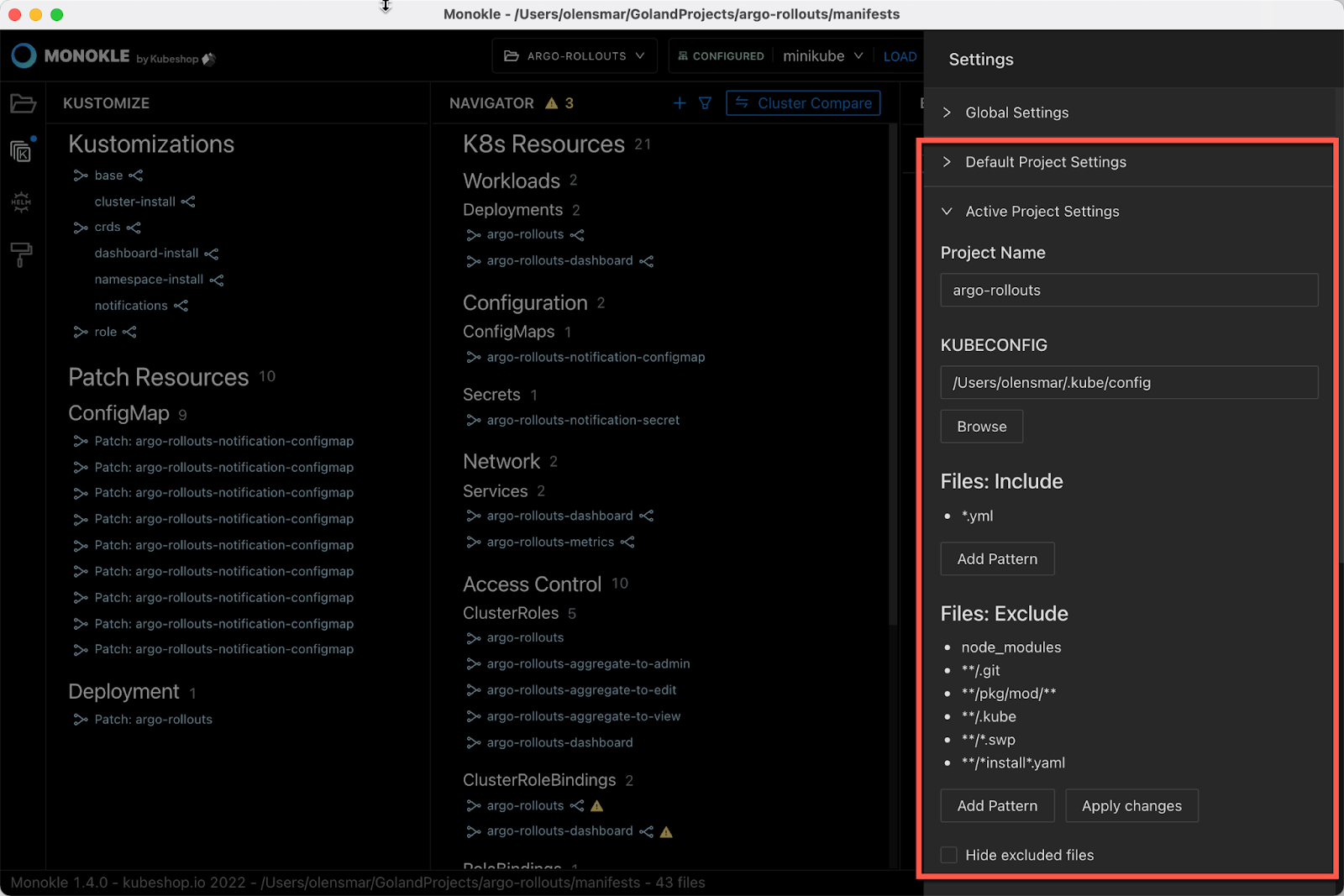Click Add Pattern under Files: Include
The height and width of the screenshot is (896, 1344).
coord(997,559)
